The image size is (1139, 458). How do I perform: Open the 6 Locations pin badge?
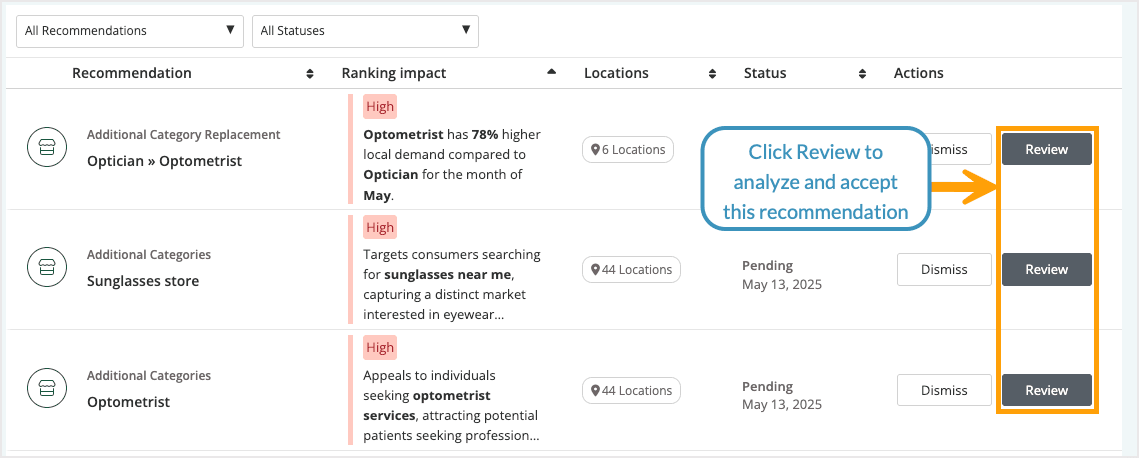(x=628, y=149)
